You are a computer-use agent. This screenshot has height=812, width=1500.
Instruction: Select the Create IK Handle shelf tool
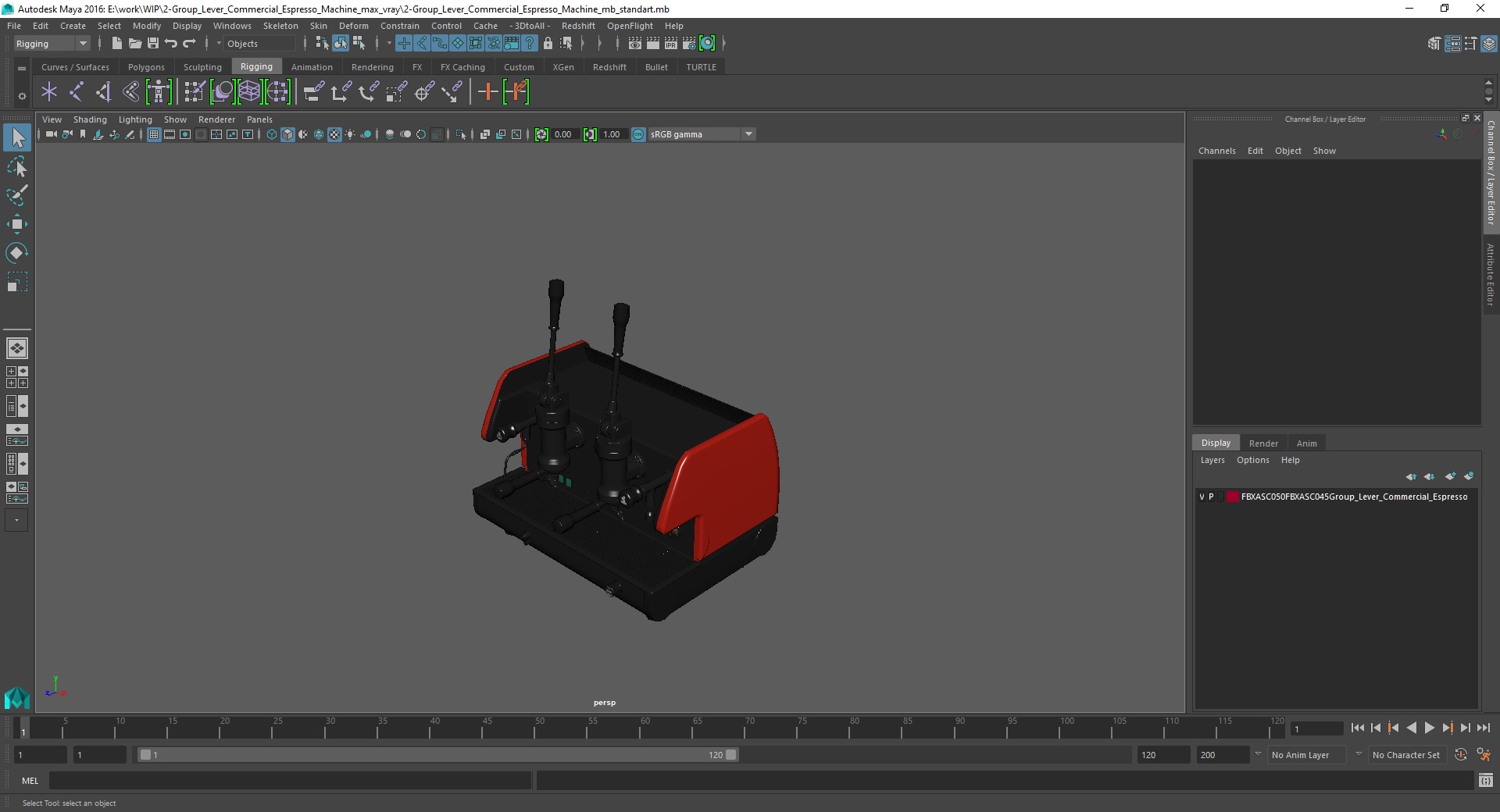103,92
